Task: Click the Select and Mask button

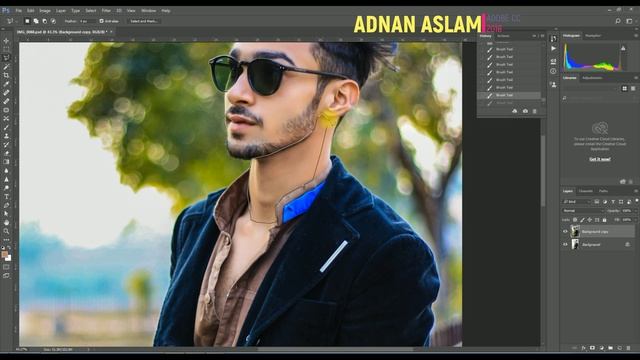Action: tap(144, 21)
